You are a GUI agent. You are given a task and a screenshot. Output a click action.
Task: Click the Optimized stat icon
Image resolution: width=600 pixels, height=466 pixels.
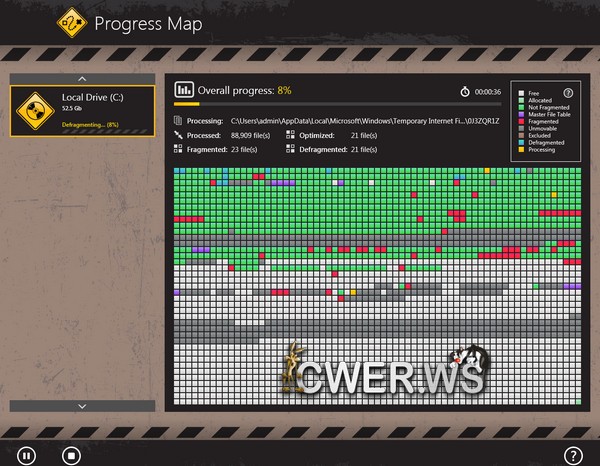point(291,134)
